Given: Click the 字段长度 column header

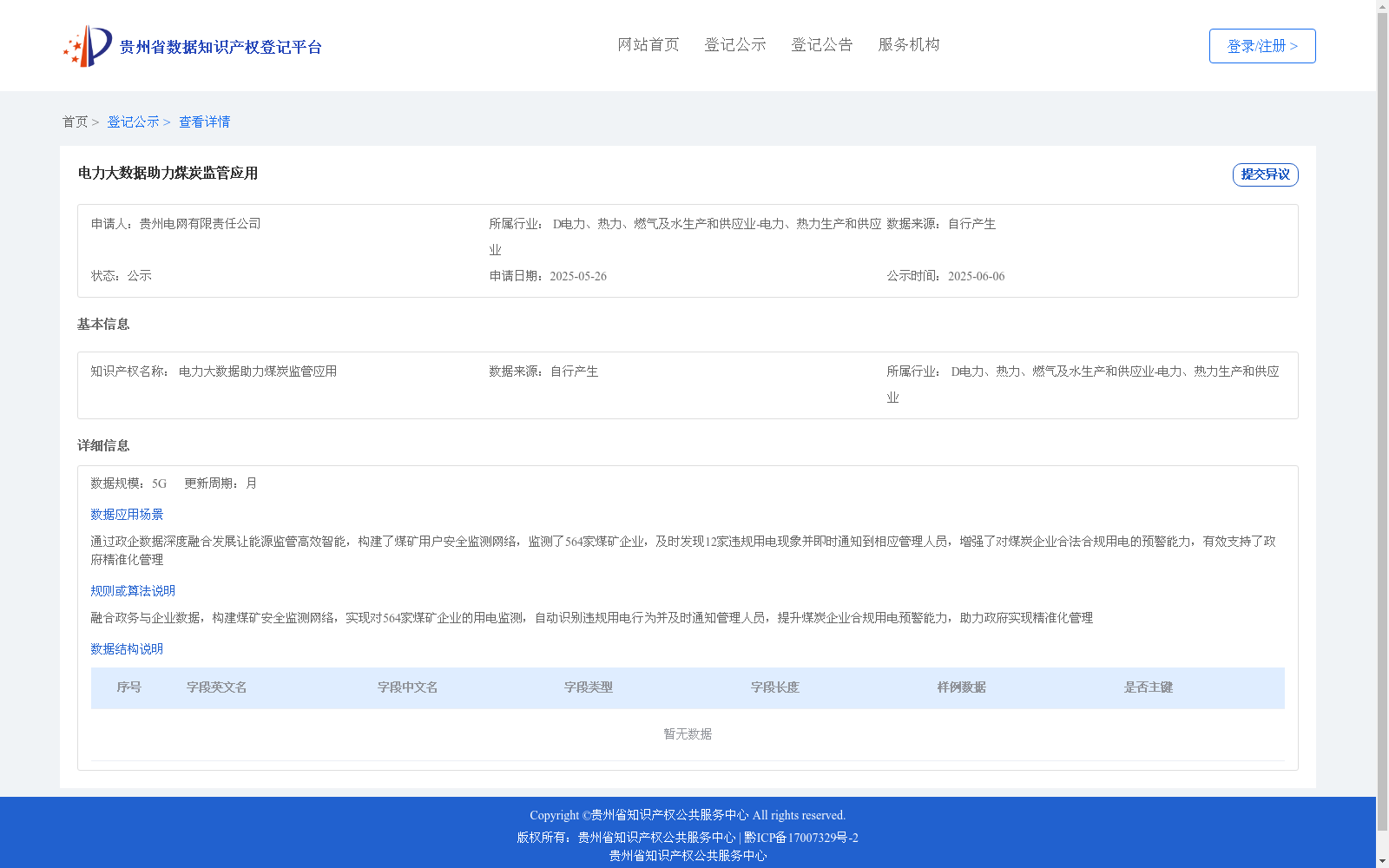Looking at the screenshot, I should click(774, 687).
